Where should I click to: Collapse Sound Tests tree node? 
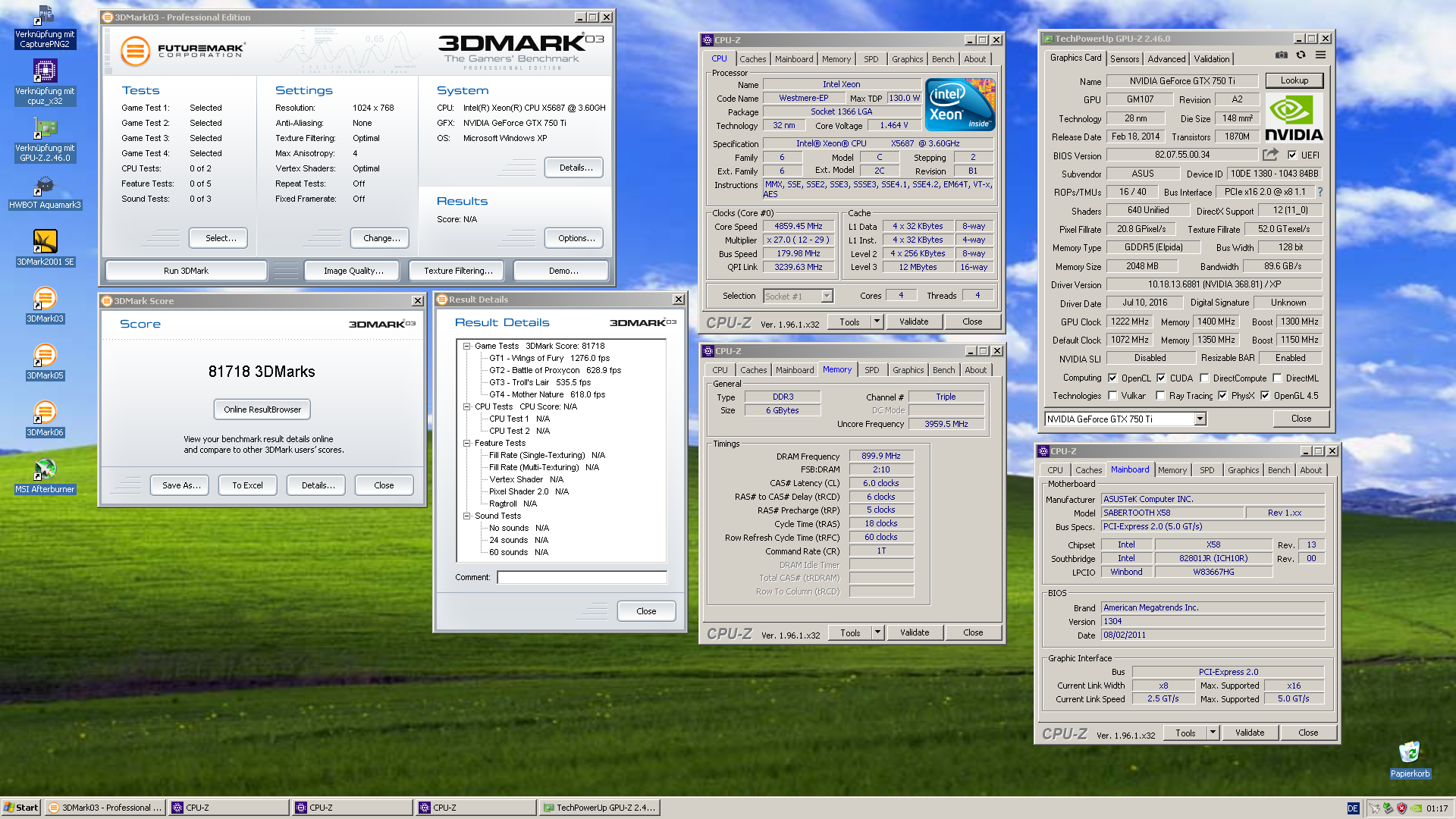pyautogui.click(x=467, y=516)
